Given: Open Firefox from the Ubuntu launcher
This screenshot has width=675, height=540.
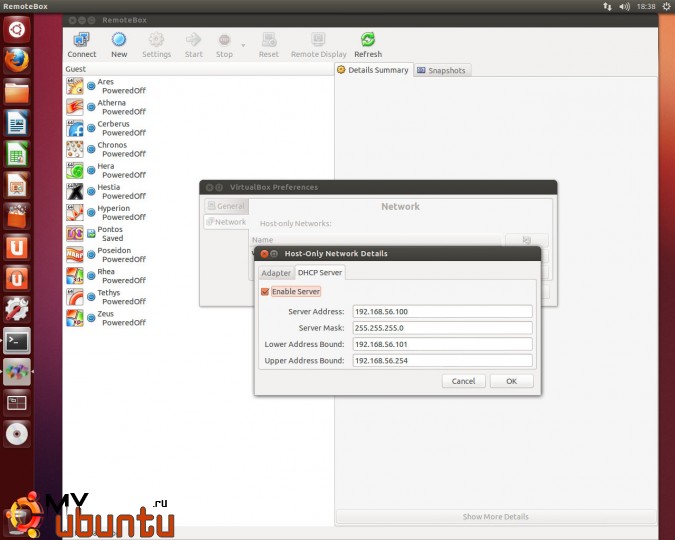Looking at the screenshot, I should tap(17, 59).
